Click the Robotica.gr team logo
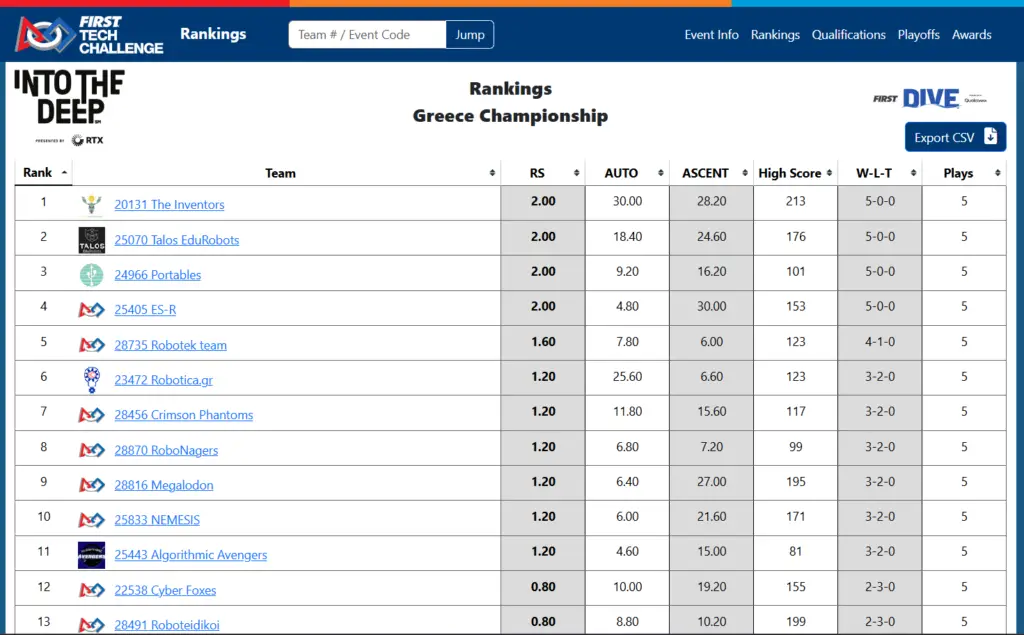Screen dimensions: 1024x635 tap(92, 380)
